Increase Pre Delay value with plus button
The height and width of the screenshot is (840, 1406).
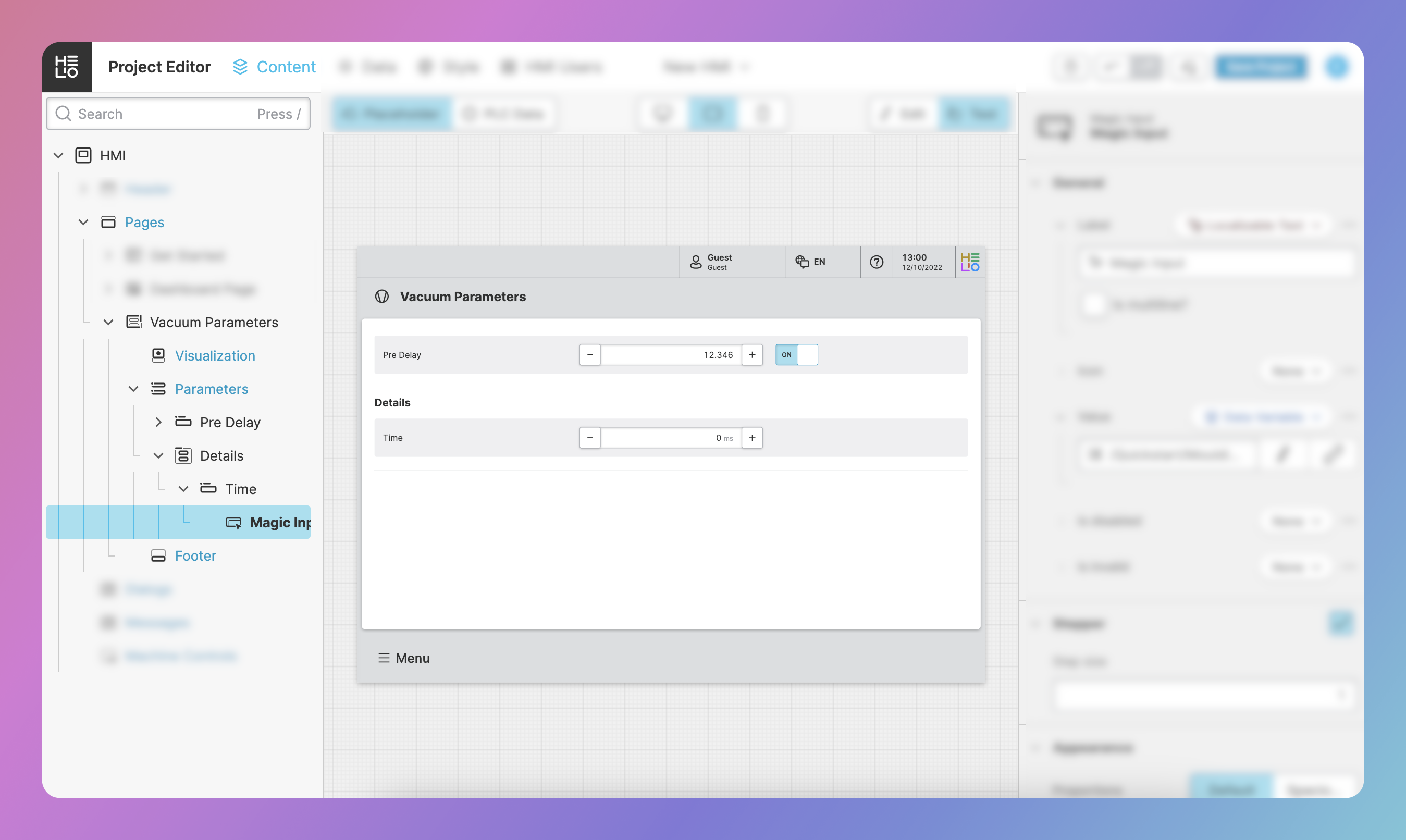click(x=751, y=355)
